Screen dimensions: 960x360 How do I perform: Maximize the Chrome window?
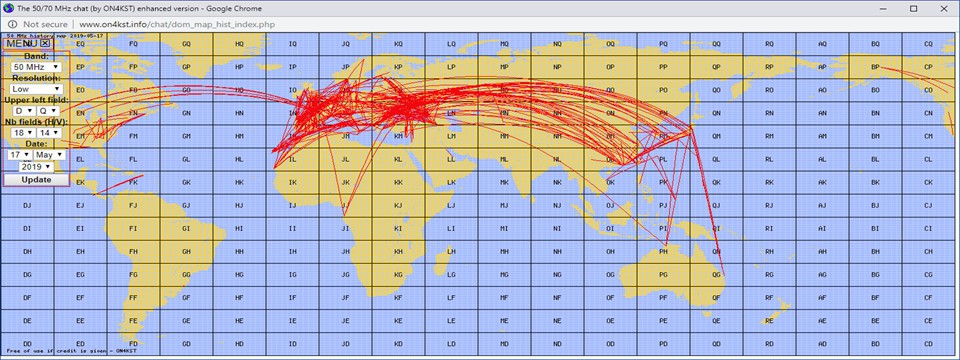click(913, 8)
